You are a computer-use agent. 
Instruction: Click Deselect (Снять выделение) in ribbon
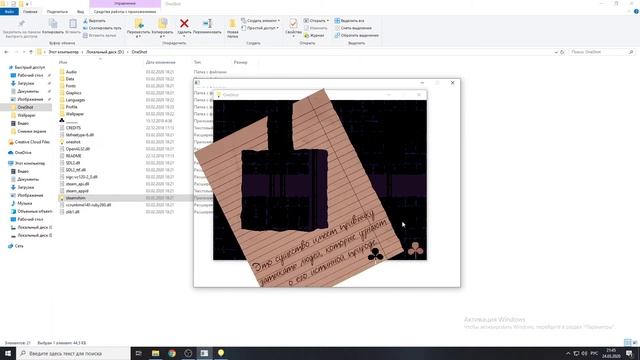(353, 28)
